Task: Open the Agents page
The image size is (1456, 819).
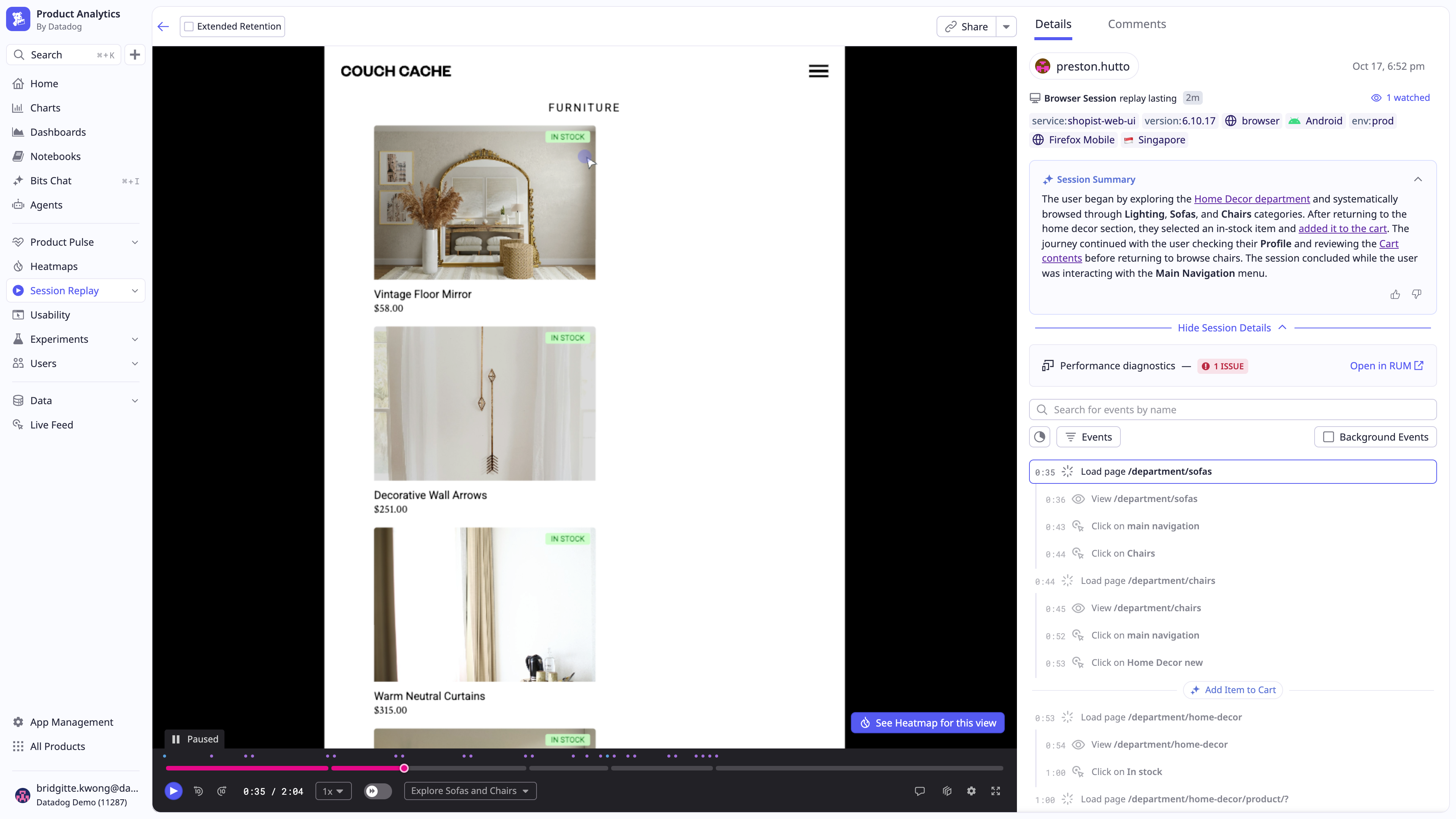Action: (76, 205)
